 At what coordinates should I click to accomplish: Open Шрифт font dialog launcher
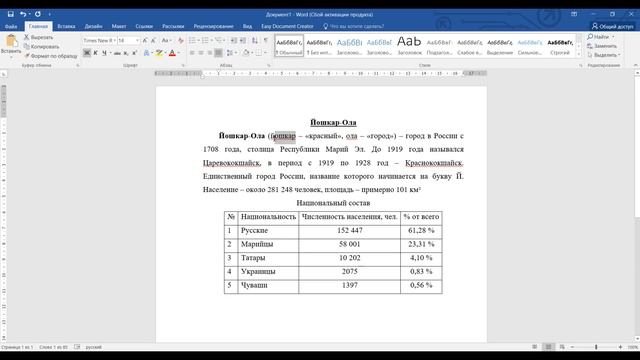pyautogui.click(x=183, y=65)
